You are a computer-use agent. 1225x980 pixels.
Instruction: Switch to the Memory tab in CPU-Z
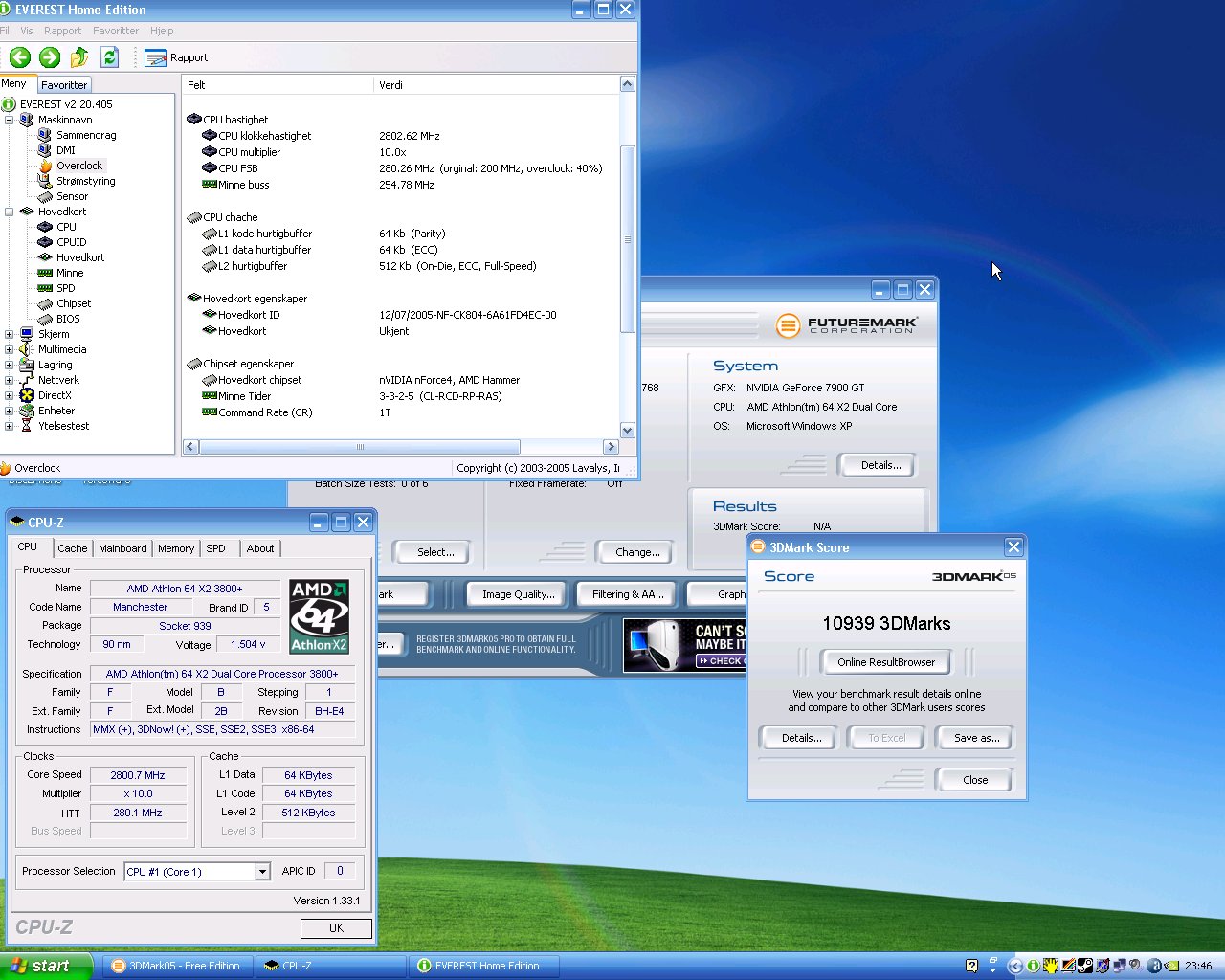click(176, 548)
